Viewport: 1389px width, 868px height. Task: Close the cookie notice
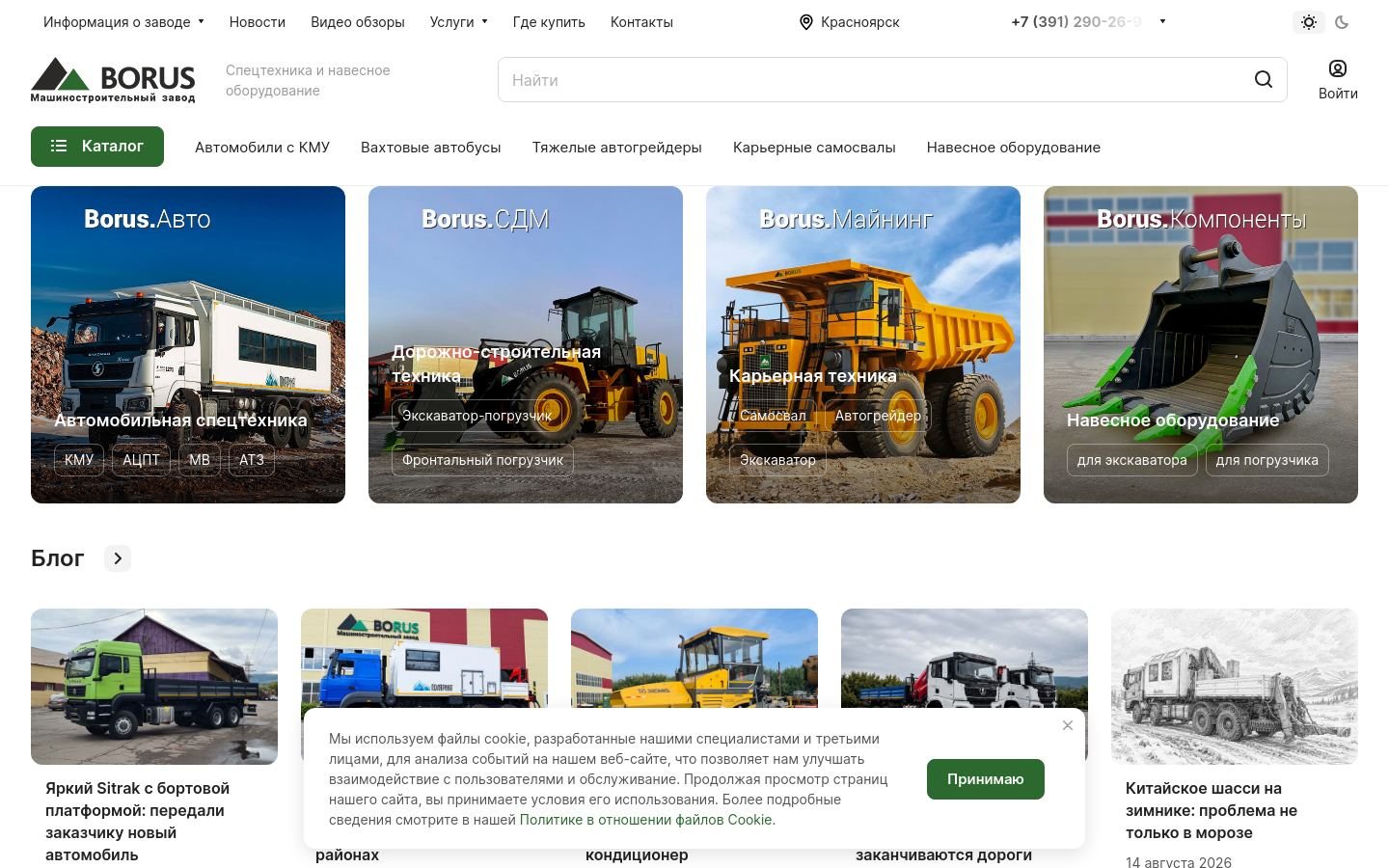point(1068,725)
